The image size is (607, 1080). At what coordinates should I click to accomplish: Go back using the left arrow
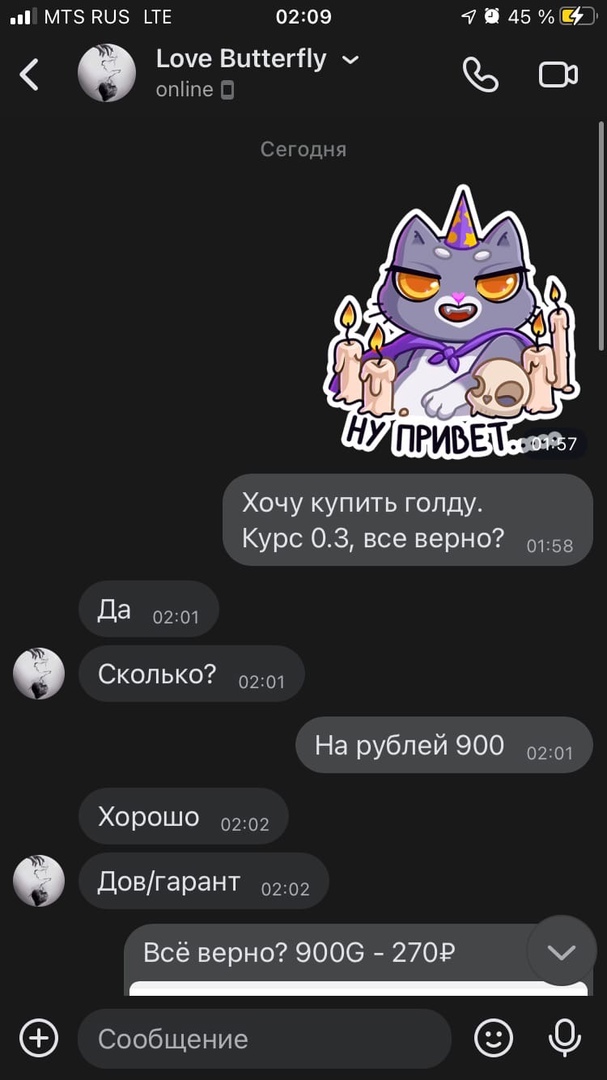coord(29,74)
